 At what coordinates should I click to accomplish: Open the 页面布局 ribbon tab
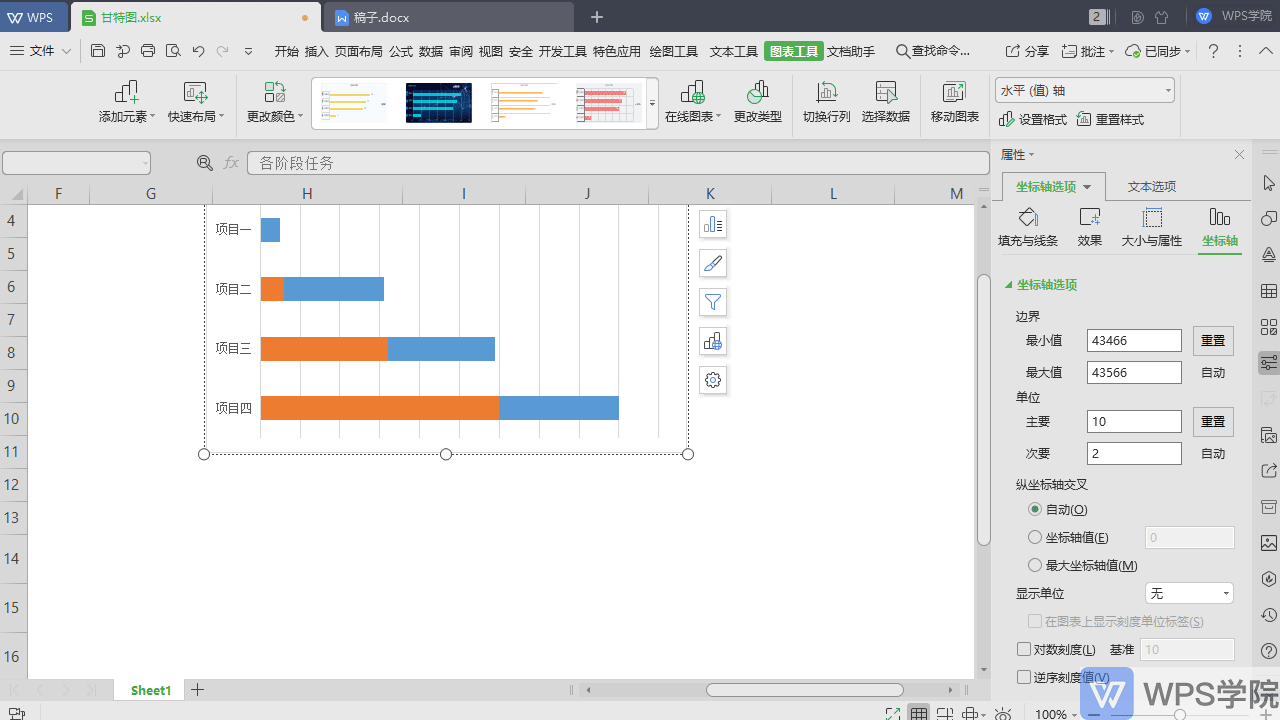click(359, 51)
